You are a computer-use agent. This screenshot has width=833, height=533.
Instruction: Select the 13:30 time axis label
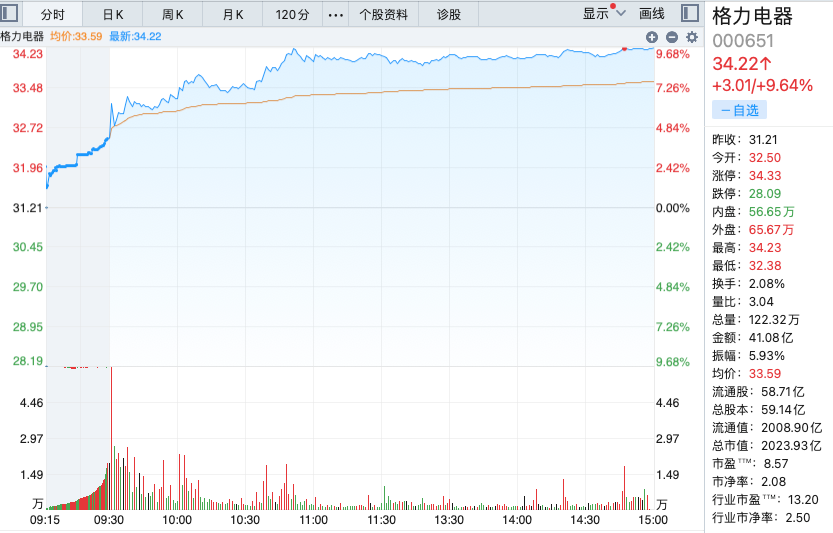449,520
